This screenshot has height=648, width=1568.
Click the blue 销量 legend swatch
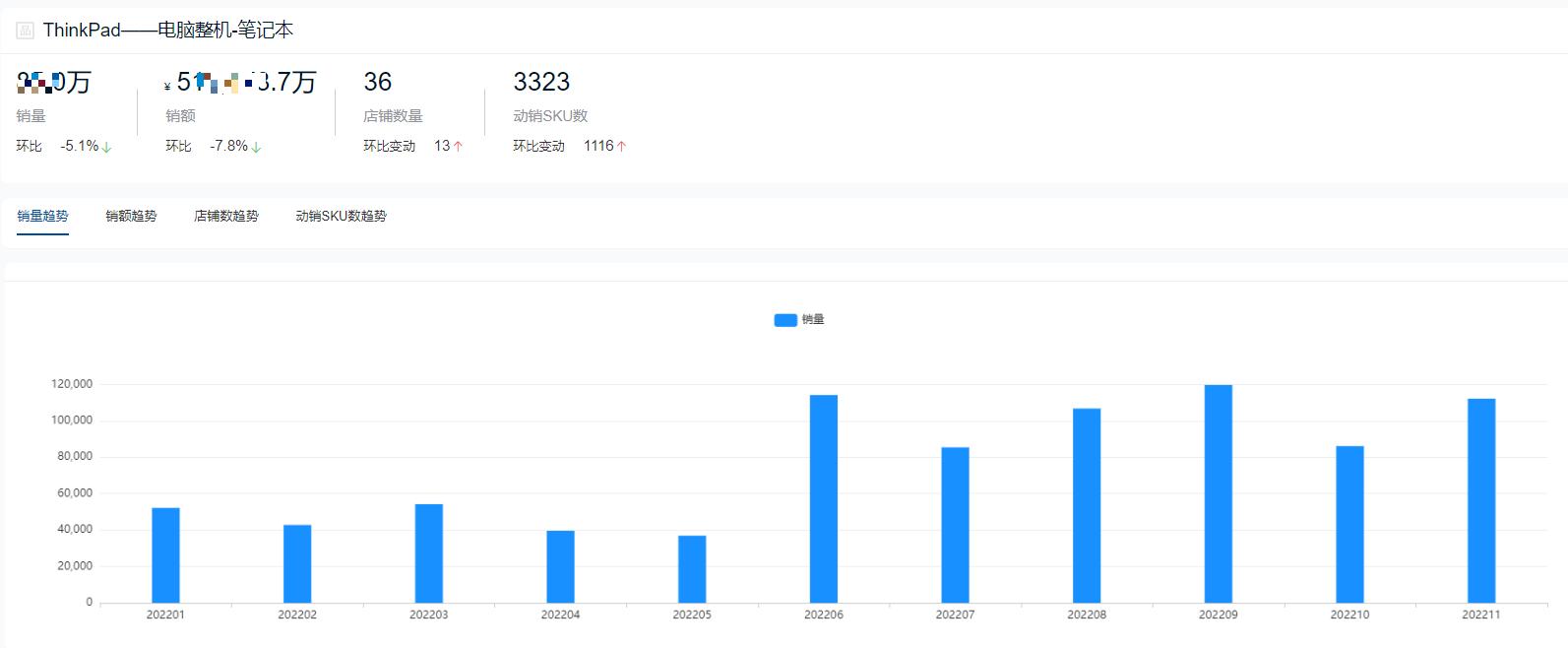785,320
